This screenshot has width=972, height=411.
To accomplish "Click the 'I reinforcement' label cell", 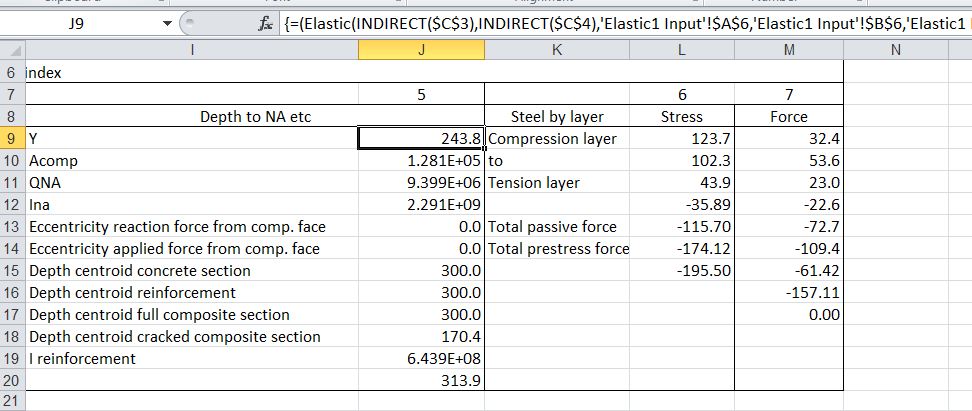I will [x=191, y=358].
